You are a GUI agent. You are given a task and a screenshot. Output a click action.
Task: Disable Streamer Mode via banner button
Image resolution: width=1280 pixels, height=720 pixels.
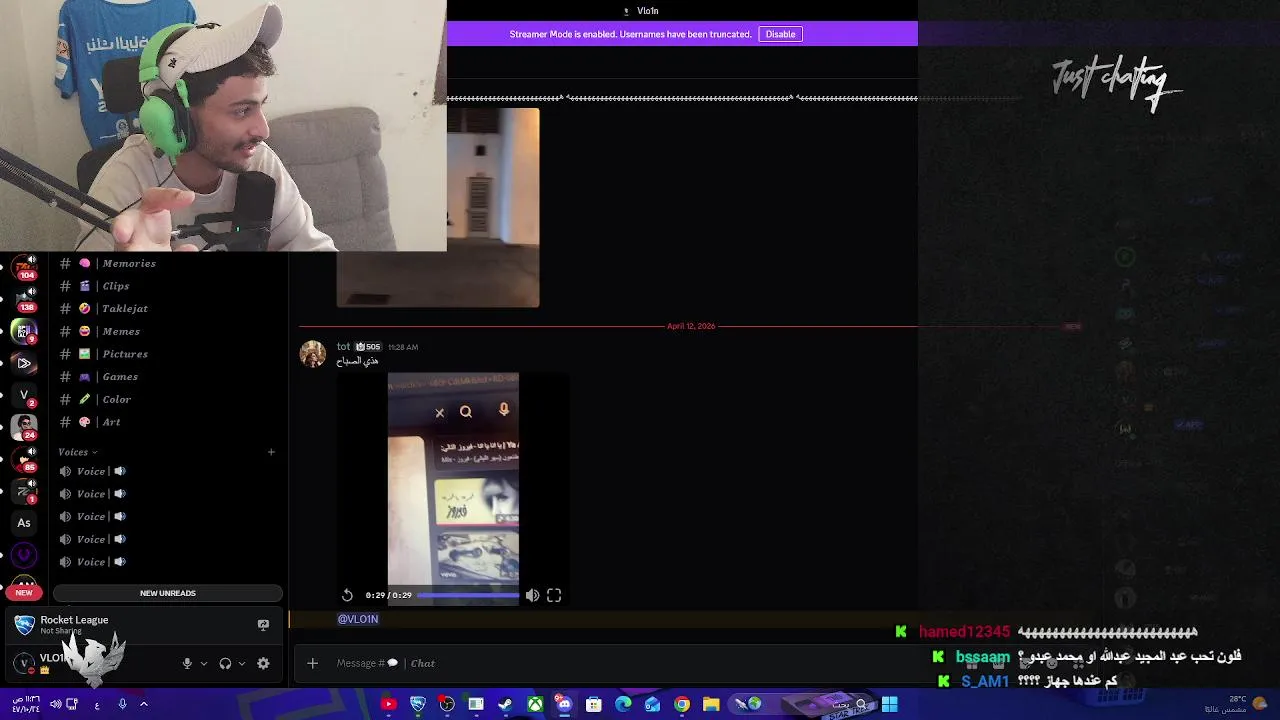[x=780, y=34]
